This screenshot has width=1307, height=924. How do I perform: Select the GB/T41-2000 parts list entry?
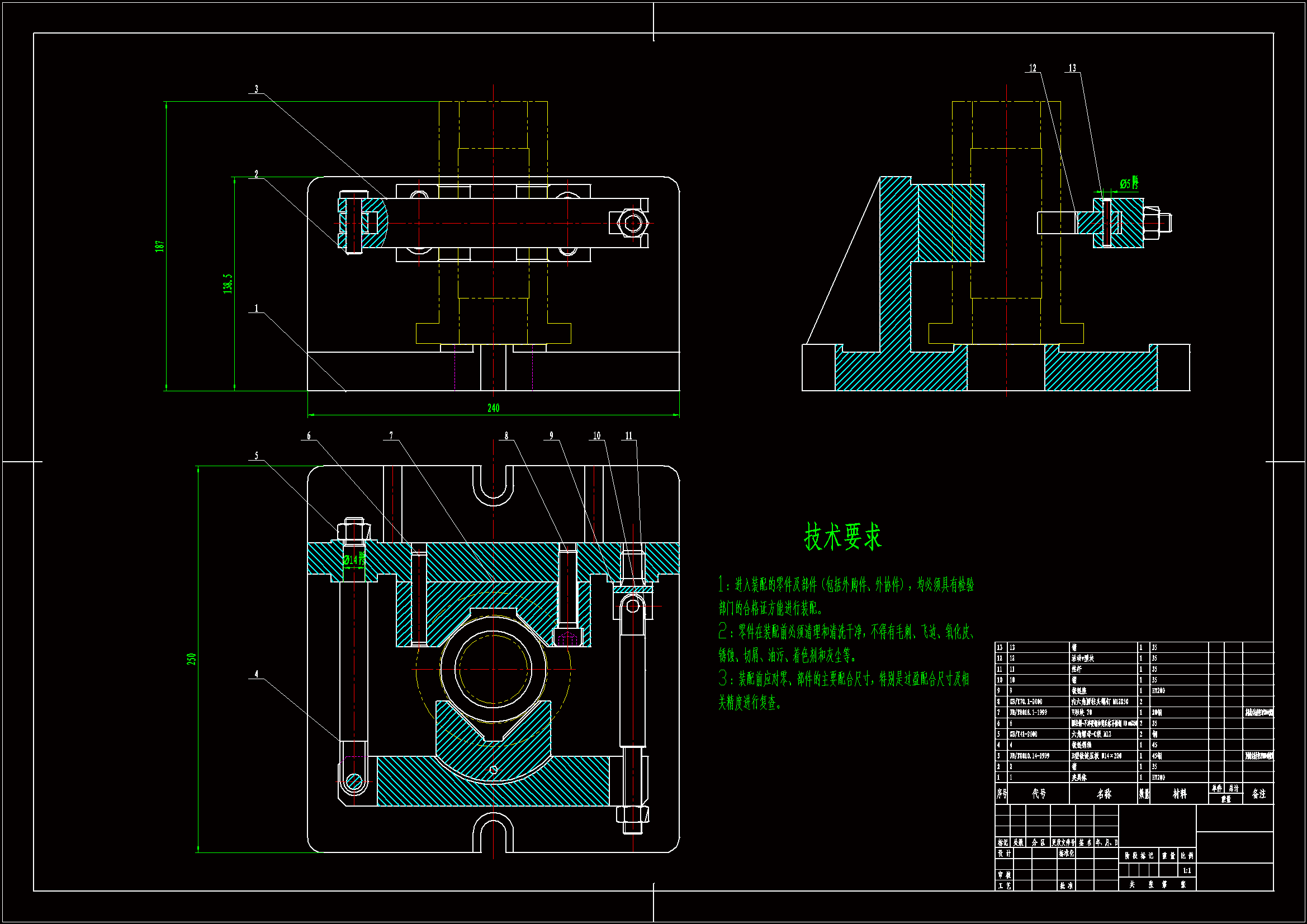[x=1024, y=735]
